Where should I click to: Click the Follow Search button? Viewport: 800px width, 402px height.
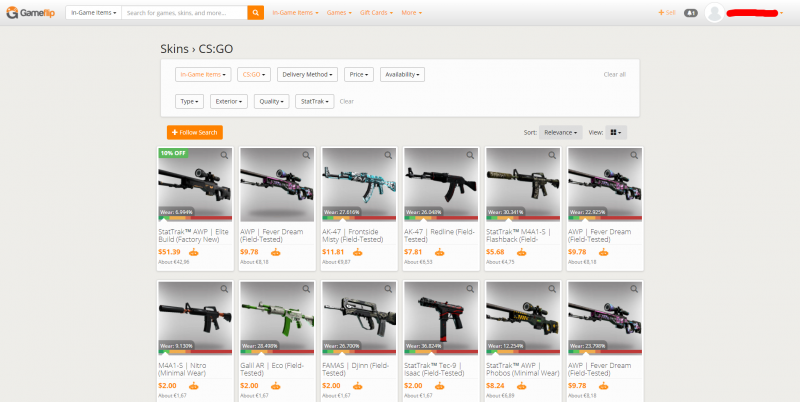pos(195,133)
